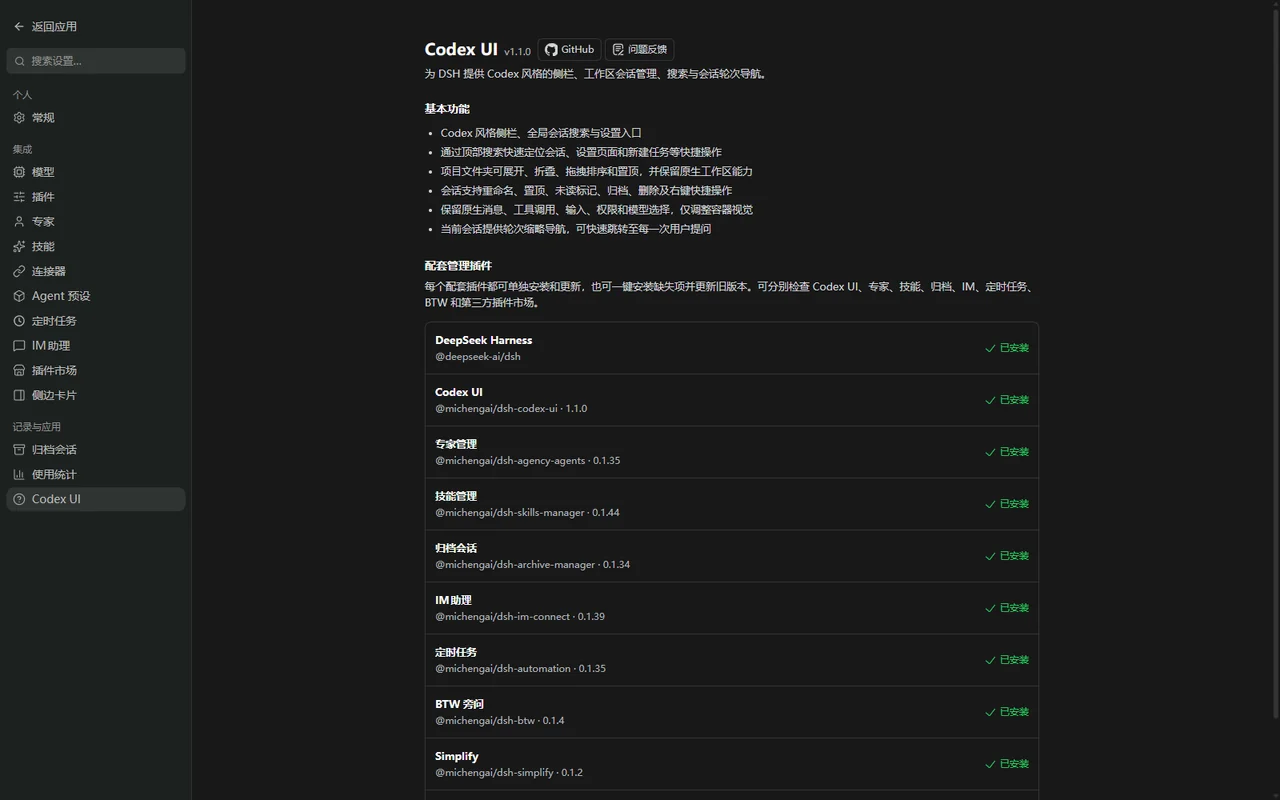Viewport: 1280px width, 800px height.
Task: Click 已安装 status for 技能管理
Action: (1007, 504)
